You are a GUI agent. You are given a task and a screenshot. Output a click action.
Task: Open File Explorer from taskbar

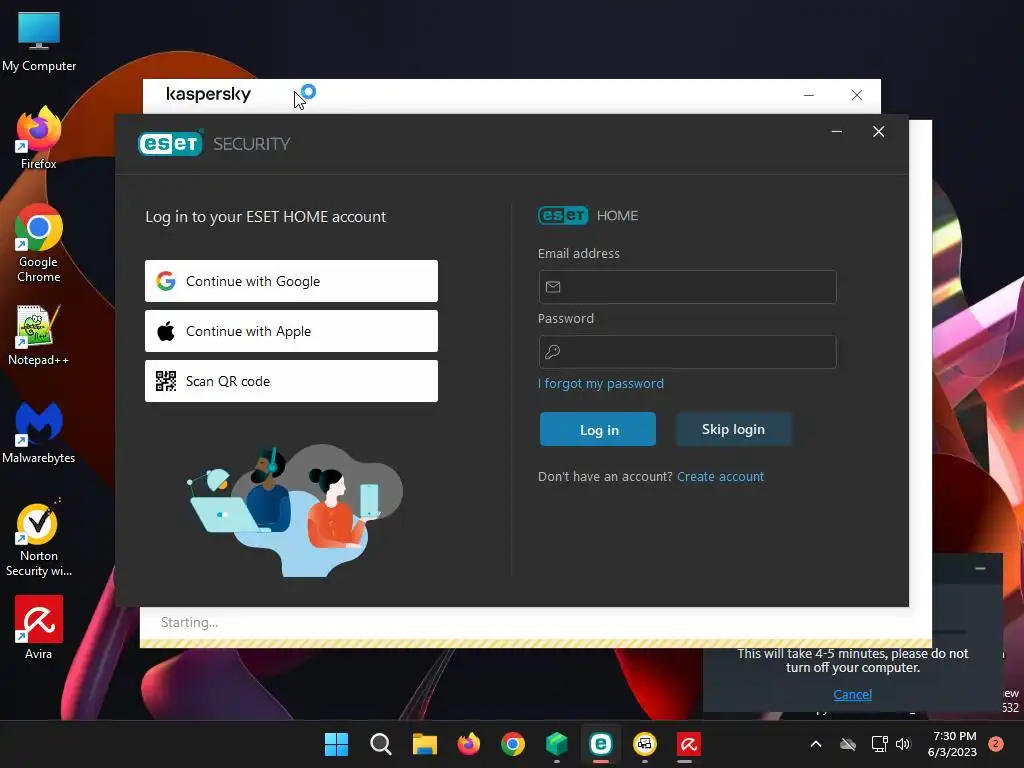click(x=424, y=744)
